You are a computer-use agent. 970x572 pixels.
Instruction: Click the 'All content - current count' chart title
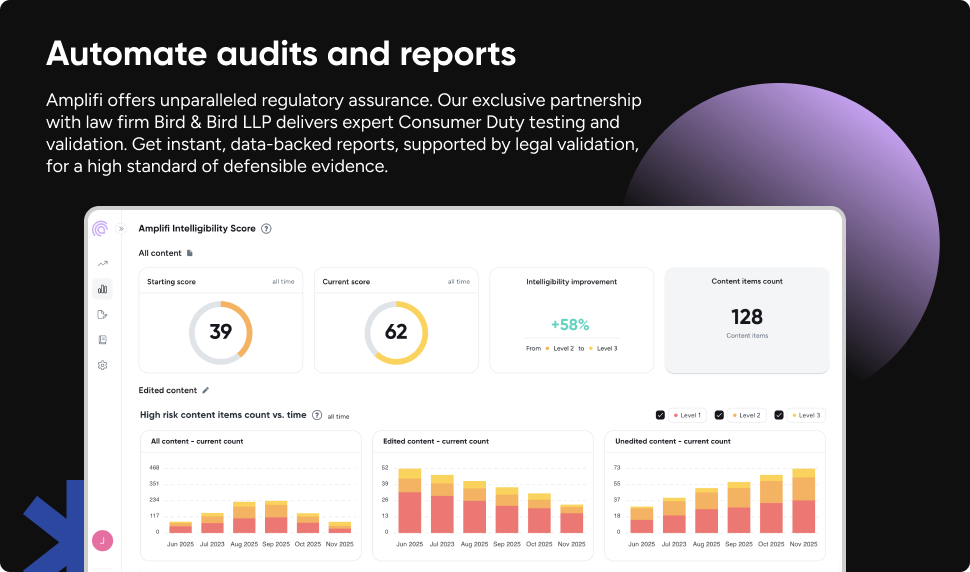[197, 441]
